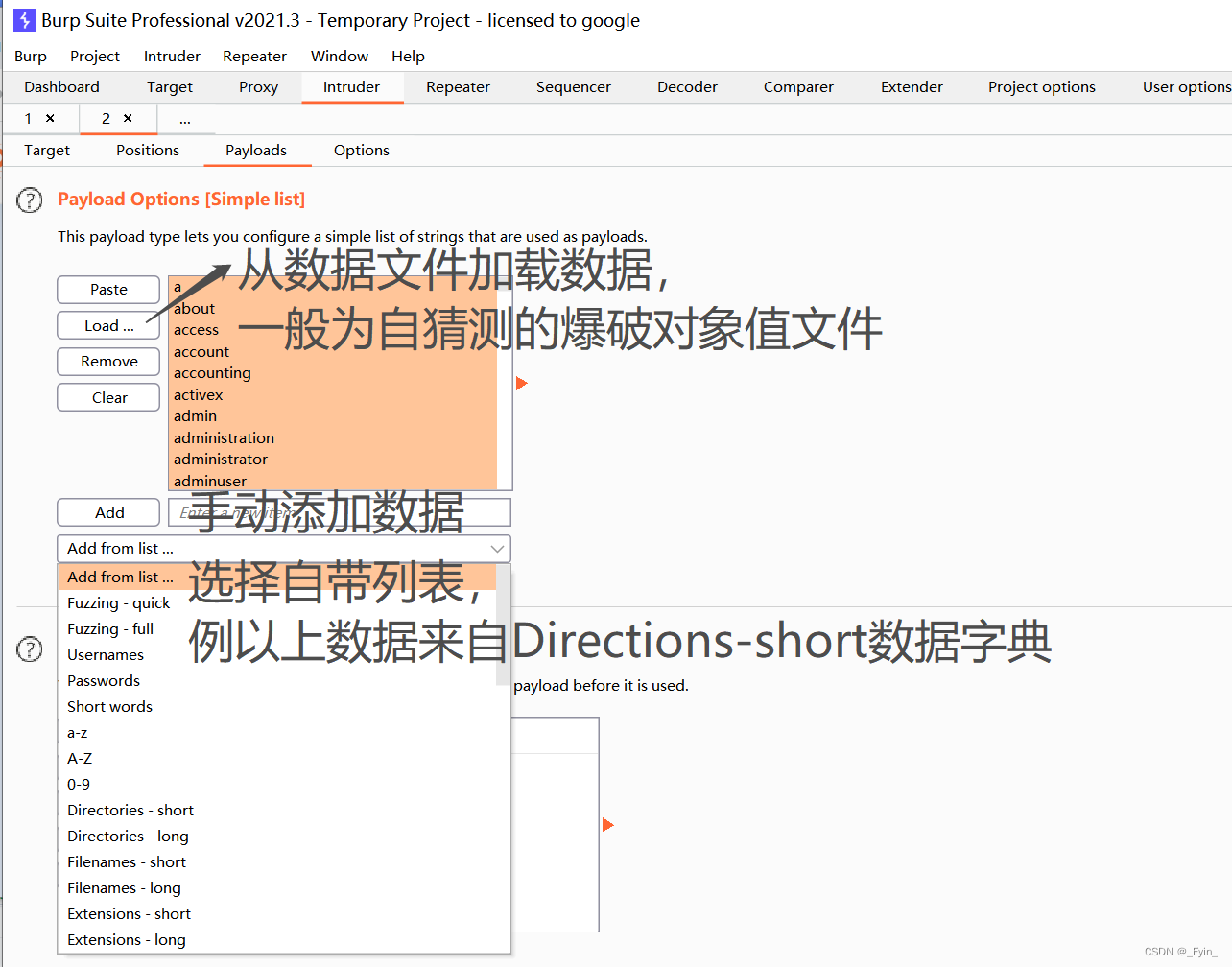Image resolution: width=1232 pixels, height=967 pixels.
Task: Open the Intruder Options sub-tab
Action: pos(362,151)
